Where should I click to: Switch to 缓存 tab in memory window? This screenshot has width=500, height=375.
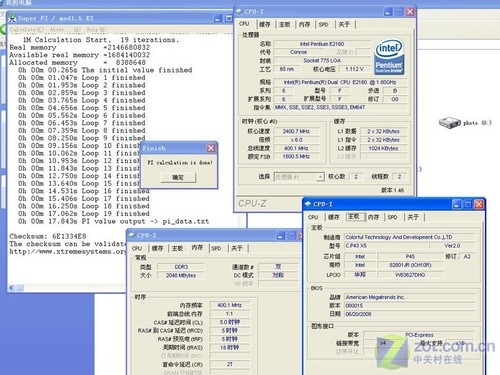pos(157,248)
